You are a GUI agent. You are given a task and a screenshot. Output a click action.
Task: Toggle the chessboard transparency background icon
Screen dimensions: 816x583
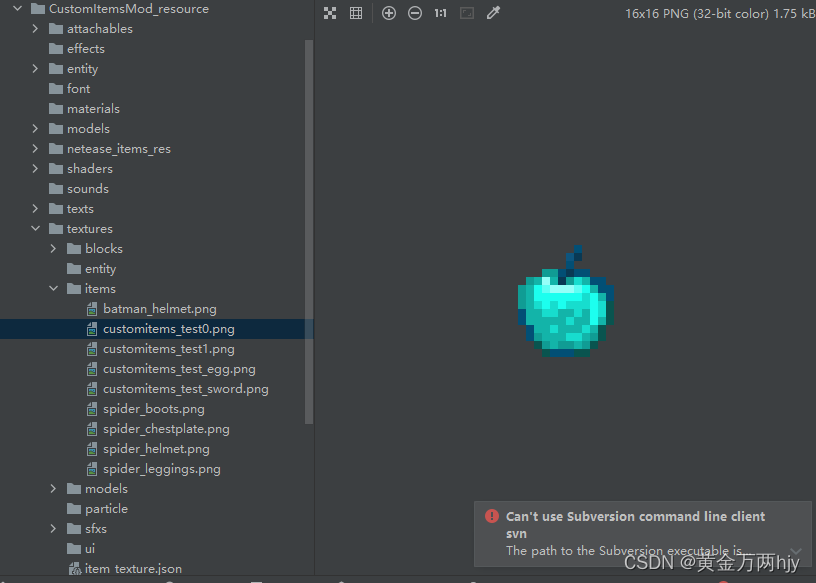tap(330, 13)
